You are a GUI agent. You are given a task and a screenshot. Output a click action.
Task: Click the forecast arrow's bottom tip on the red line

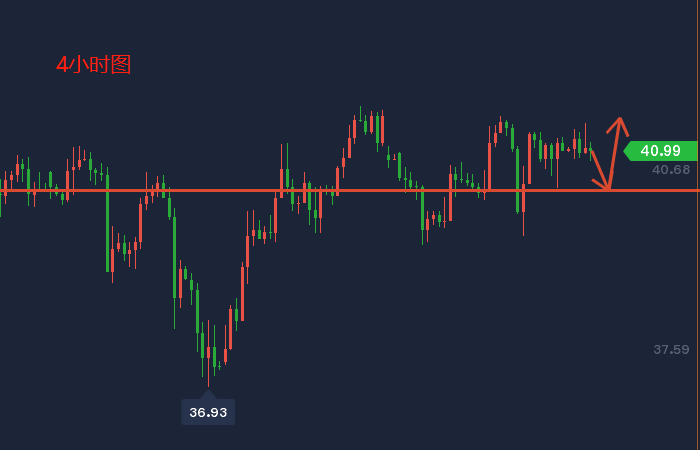[607, 187]
